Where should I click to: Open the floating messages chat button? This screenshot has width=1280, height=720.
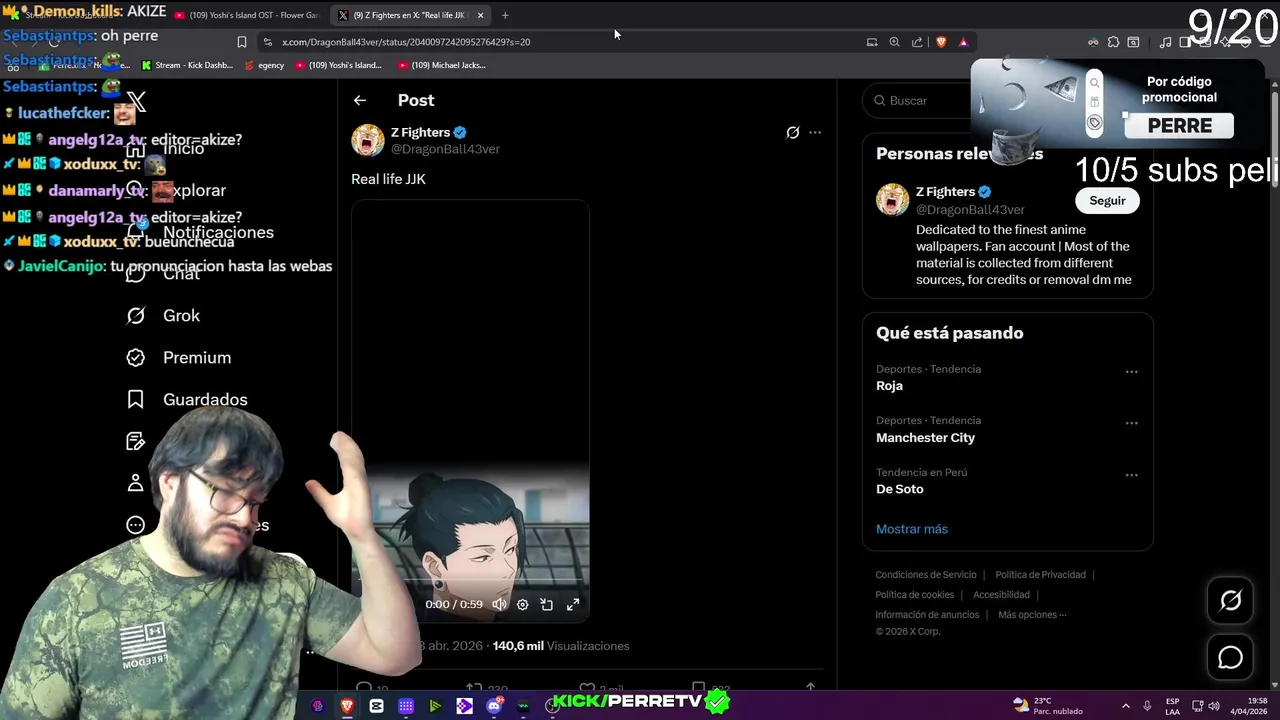pos(1230,658)
